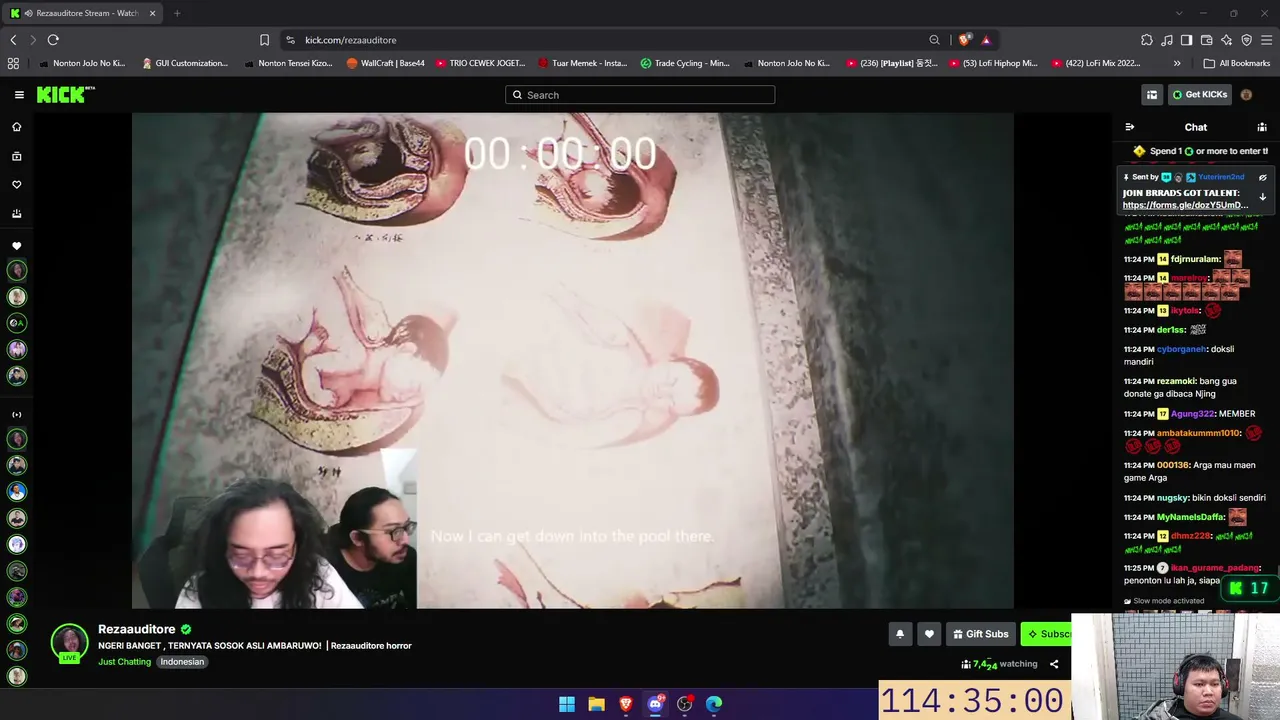This screenshot has height=720, width=1280.
Task: Open the tab search dropdown chevron
Action: click(1179, 13)
